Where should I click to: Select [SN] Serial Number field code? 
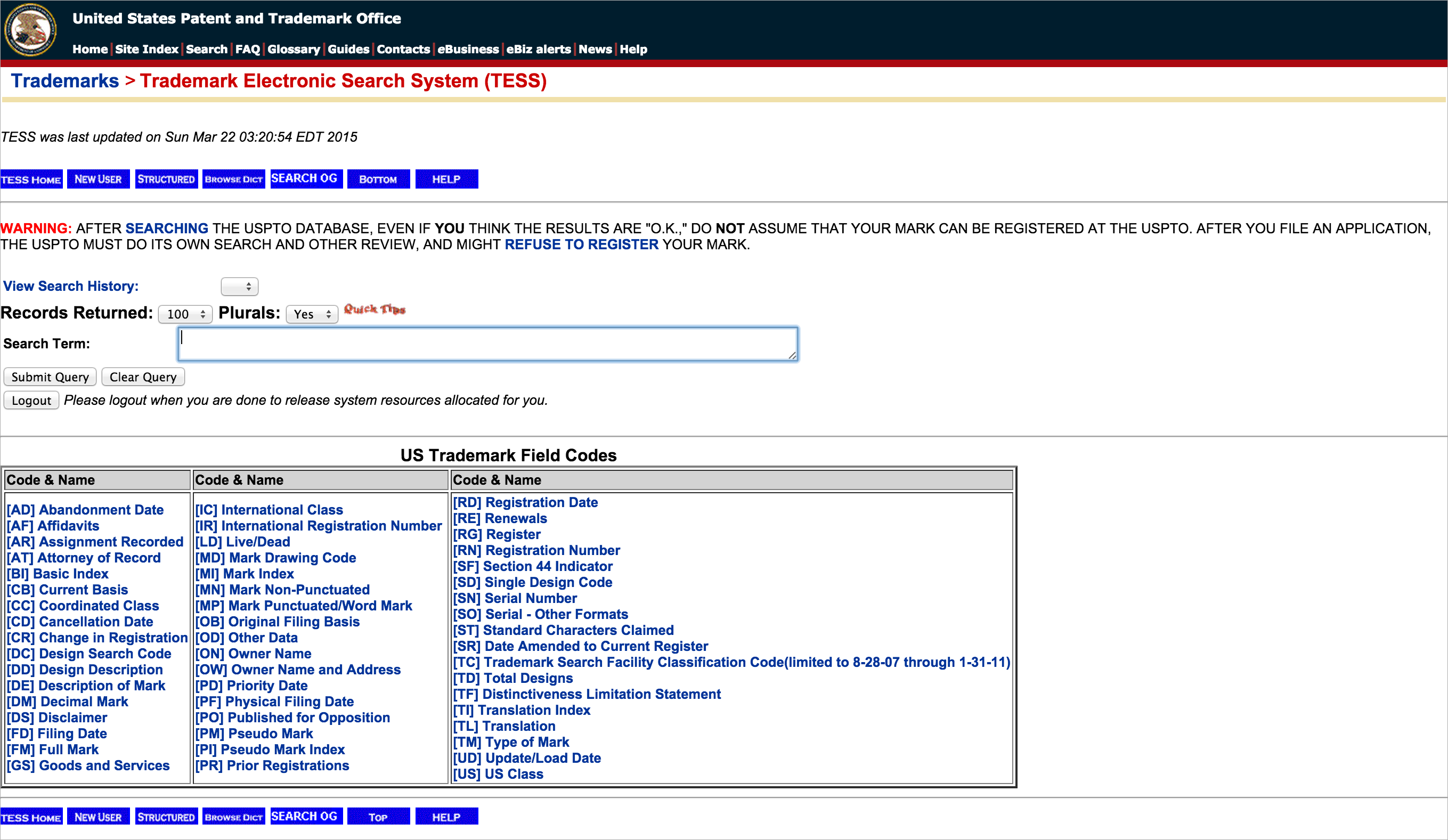pos(515,599)
